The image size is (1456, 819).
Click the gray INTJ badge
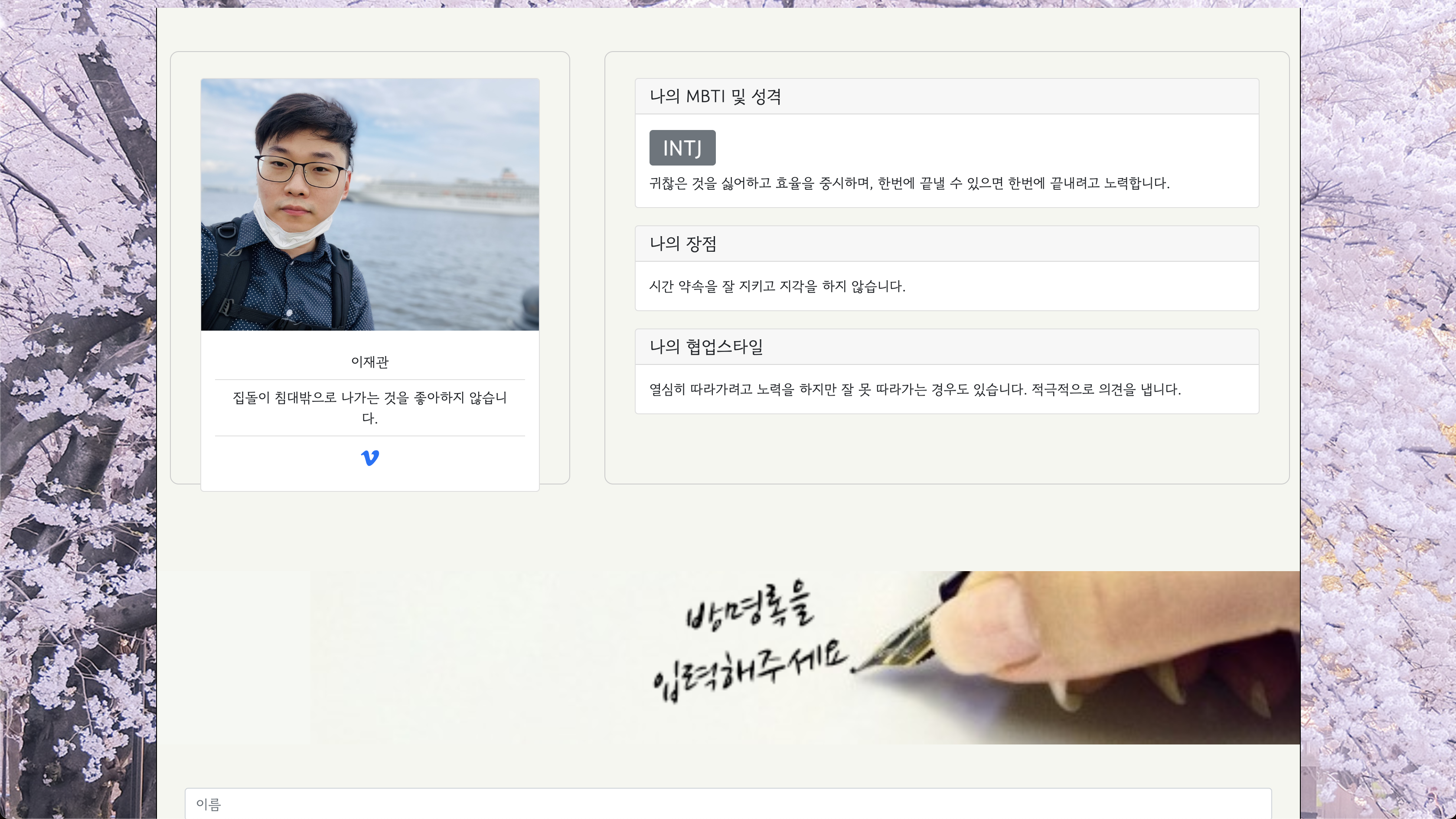[x=682, y=148]
